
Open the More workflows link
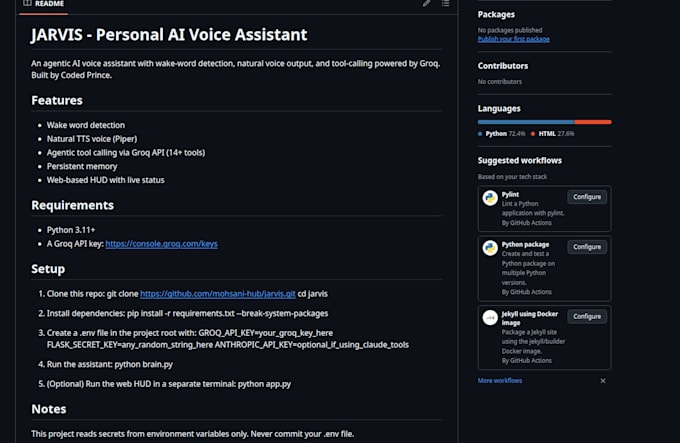tap(500, 381)
